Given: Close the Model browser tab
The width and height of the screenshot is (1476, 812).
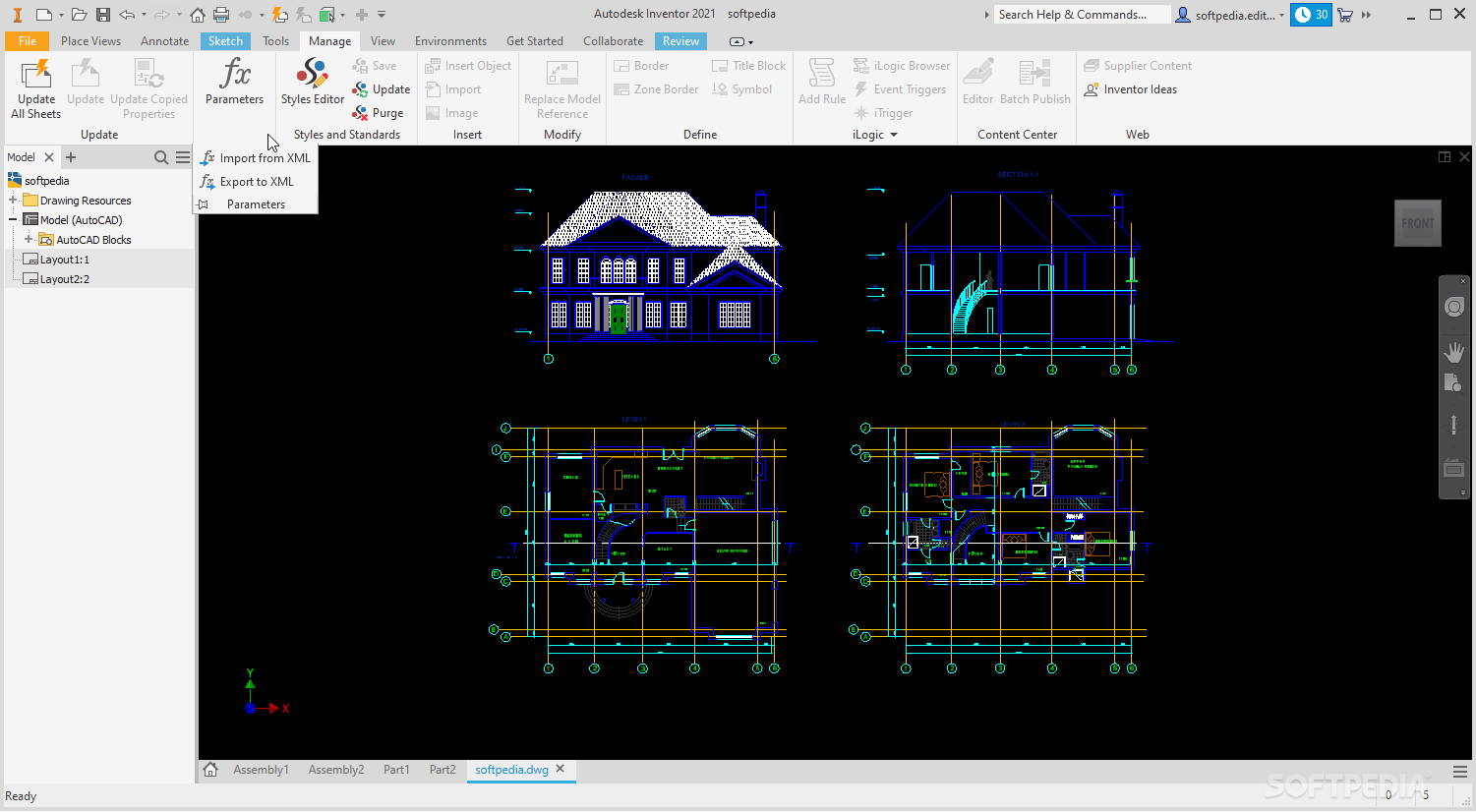Looking at the screenshot, I should click(49, 157).
